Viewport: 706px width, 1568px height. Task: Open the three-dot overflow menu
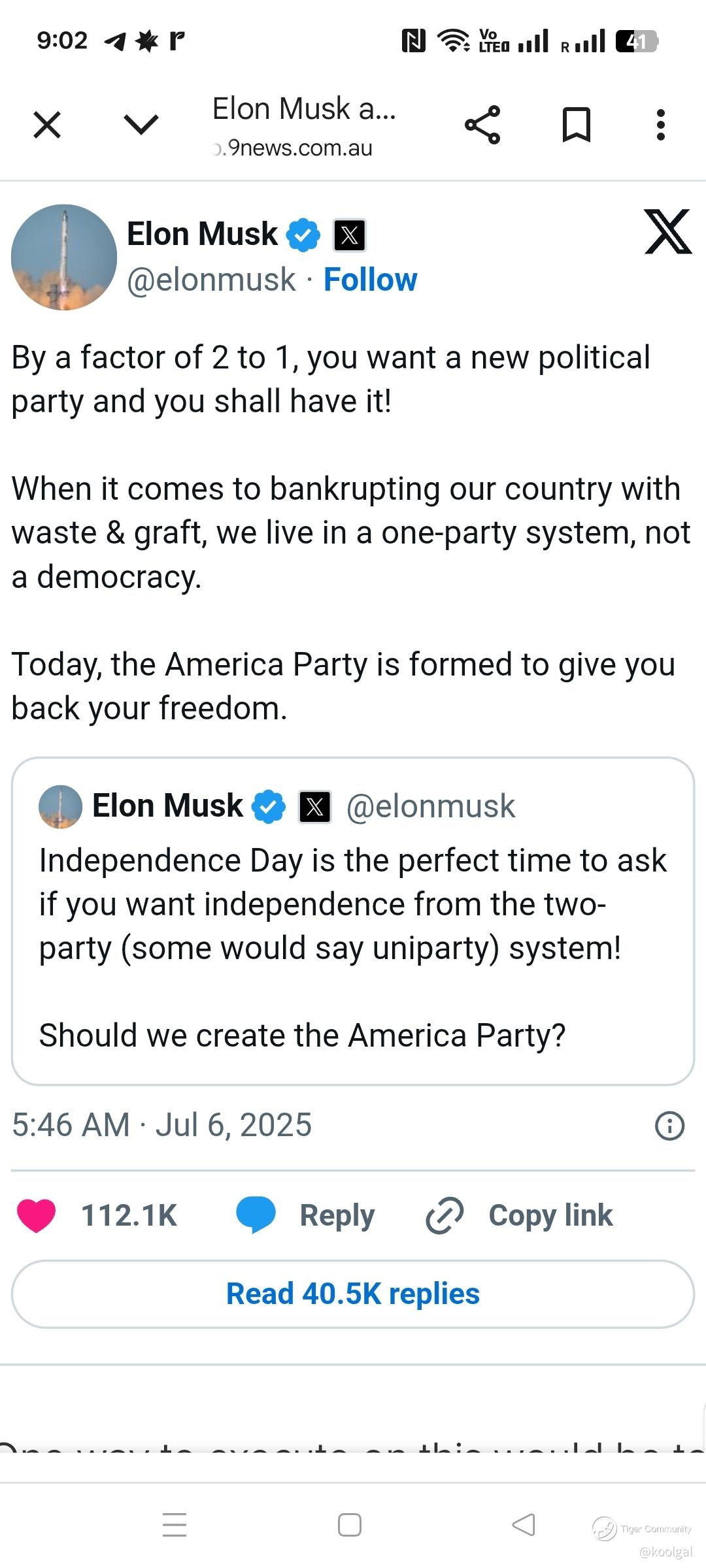661,125
